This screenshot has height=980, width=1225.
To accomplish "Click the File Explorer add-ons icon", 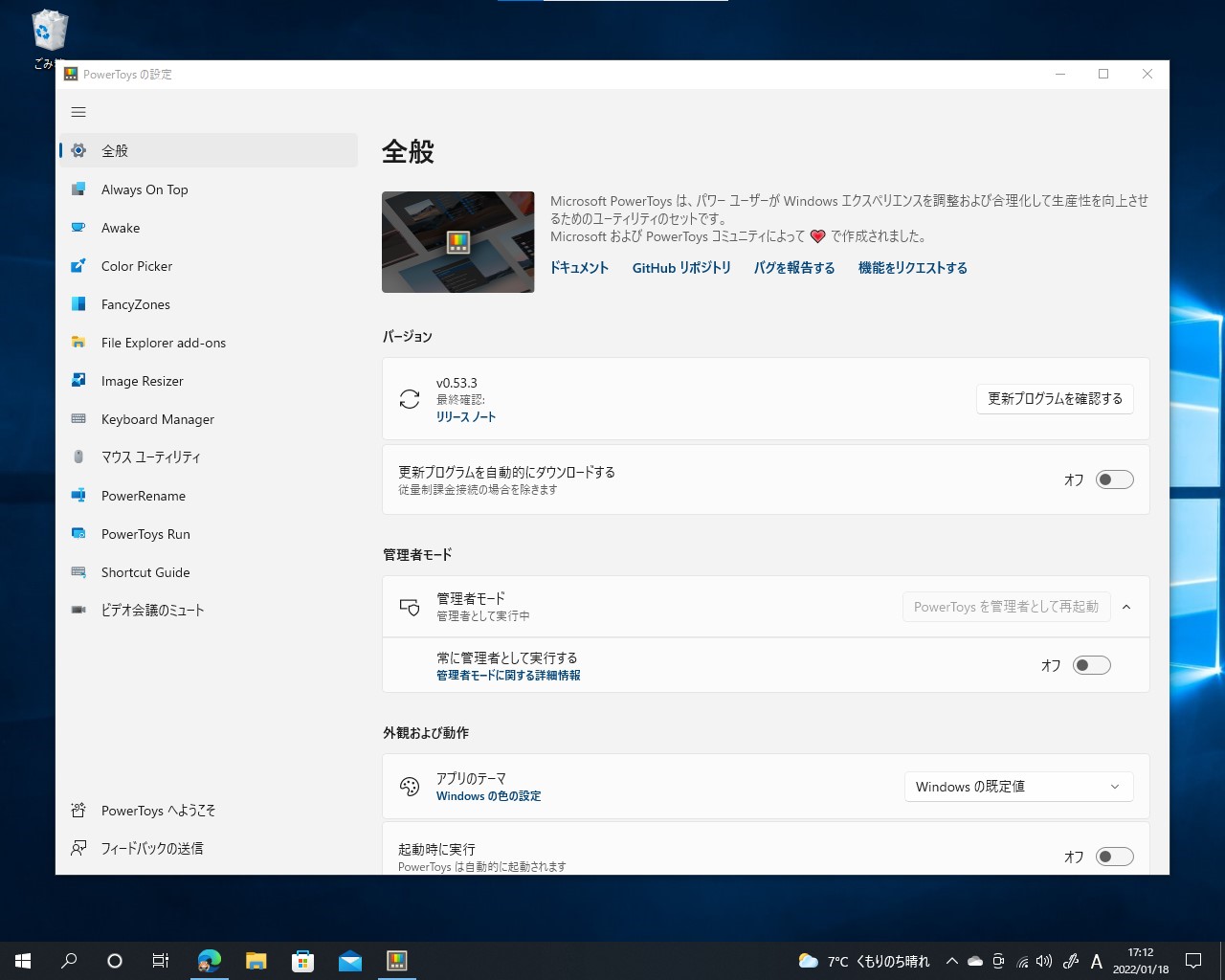I will 78,343.
